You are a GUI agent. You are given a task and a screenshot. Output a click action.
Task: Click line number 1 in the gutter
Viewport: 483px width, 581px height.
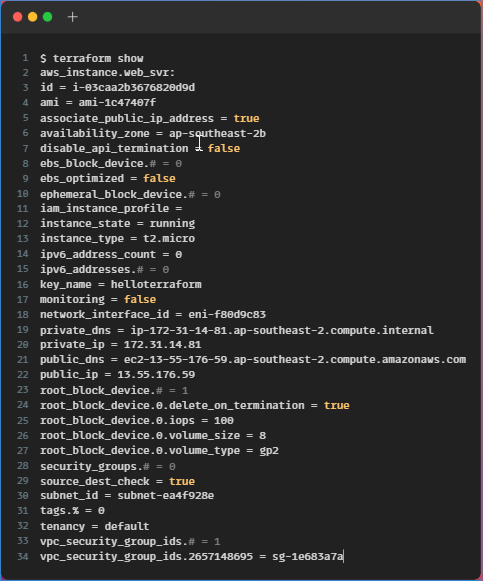[x=25, y=58]
